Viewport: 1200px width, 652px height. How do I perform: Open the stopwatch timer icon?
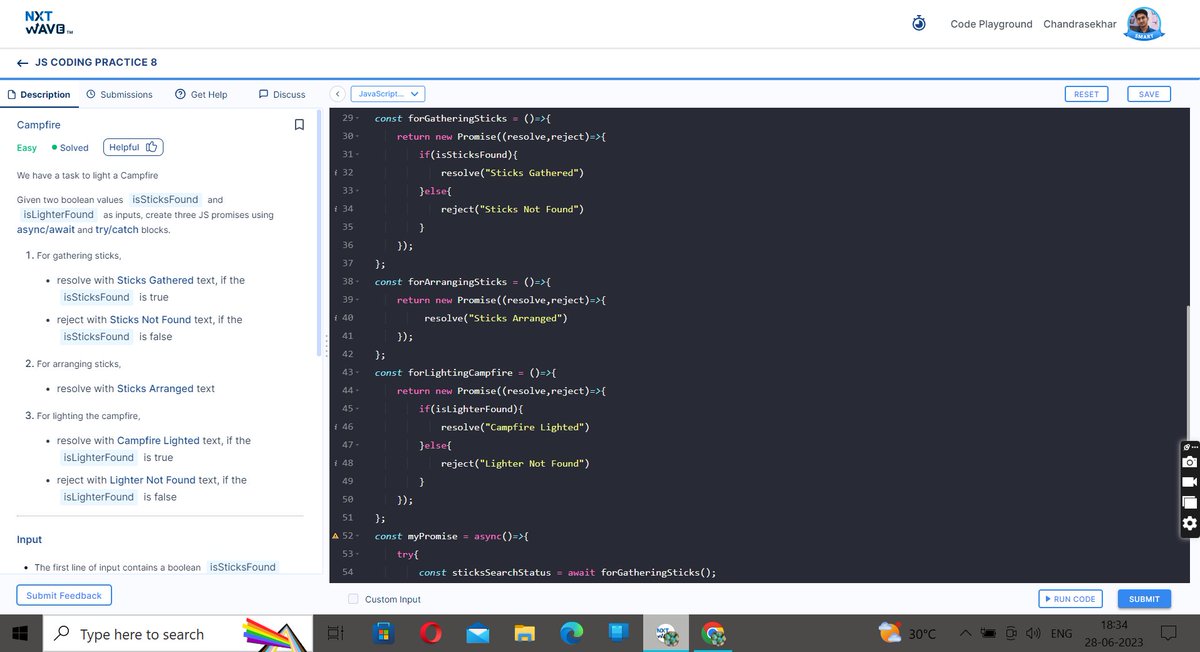click(919, 23)
